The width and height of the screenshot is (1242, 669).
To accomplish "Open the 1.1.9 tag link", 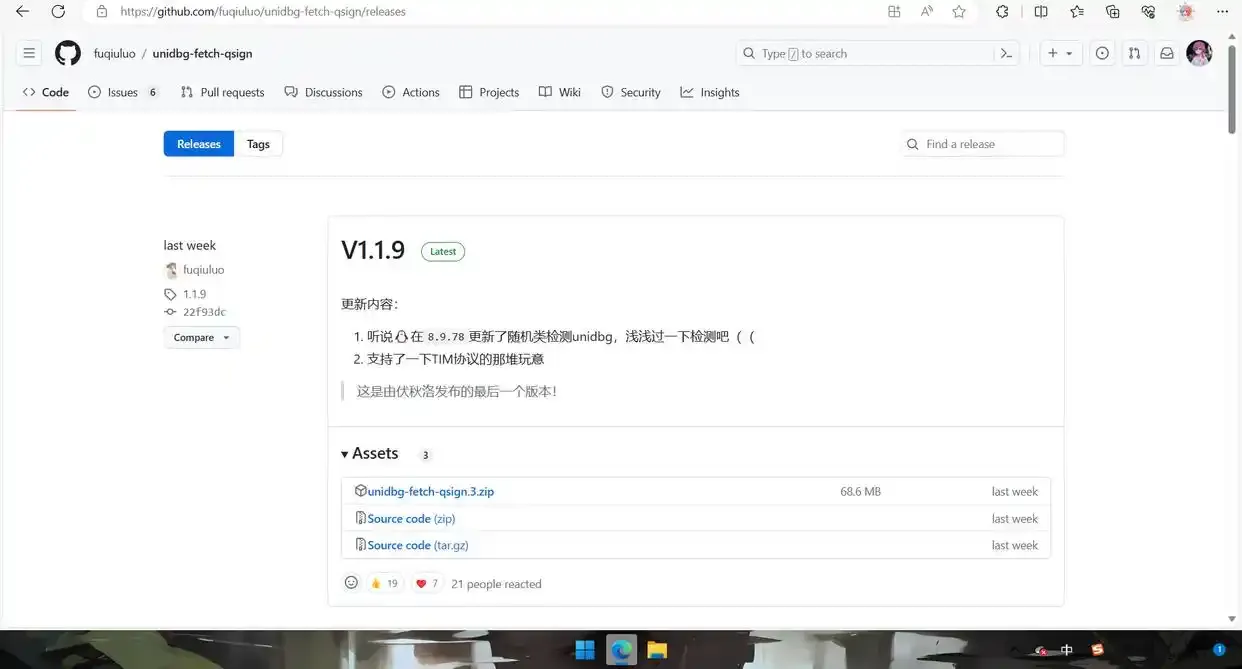I will coord(194,294).
